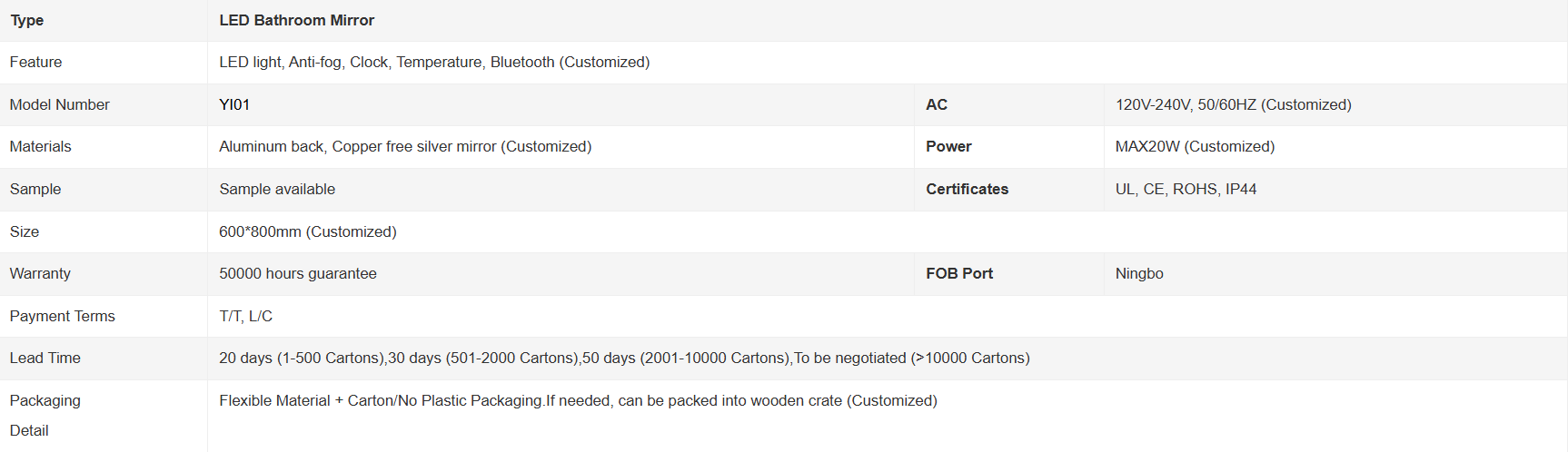This screenshot has width=1568, height=452.
Task: Click the Ningbo port value
Action: pyautogui.click(x=1139, y=273)
